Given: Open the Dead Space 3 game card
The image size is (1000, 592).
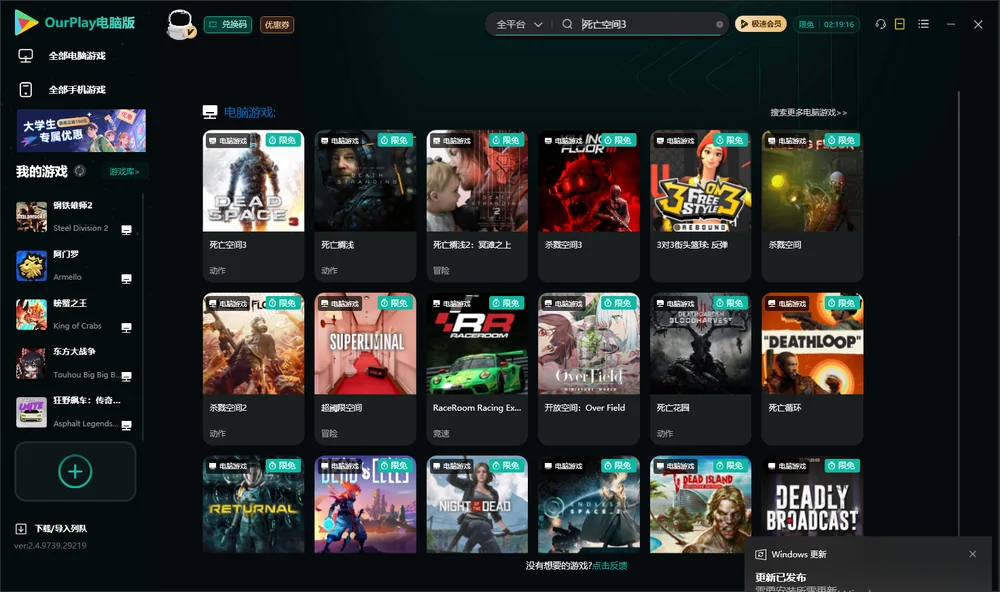Looking at the screenshot, I should click(253, 205).
